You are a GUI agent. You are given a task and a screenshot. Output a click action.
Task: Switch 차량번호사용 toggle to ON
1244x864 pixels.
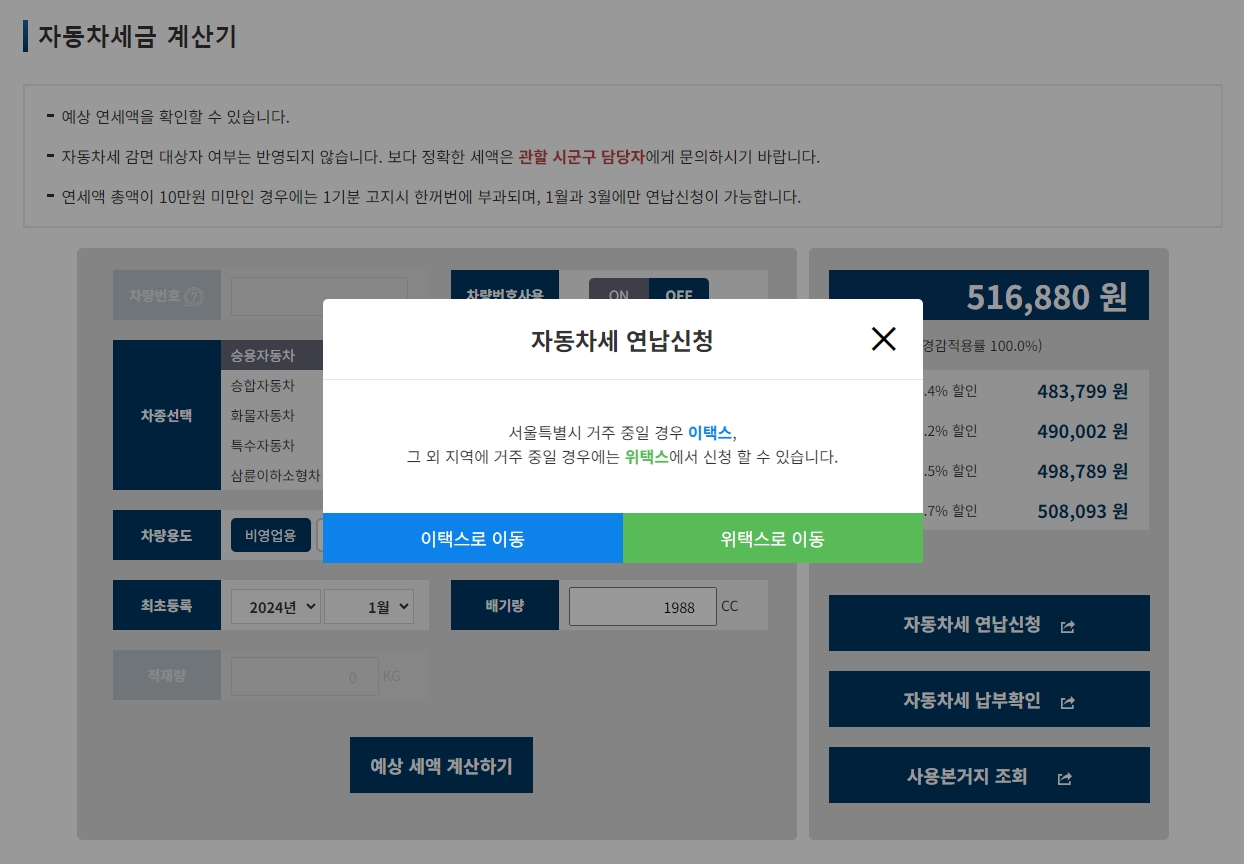617,295
